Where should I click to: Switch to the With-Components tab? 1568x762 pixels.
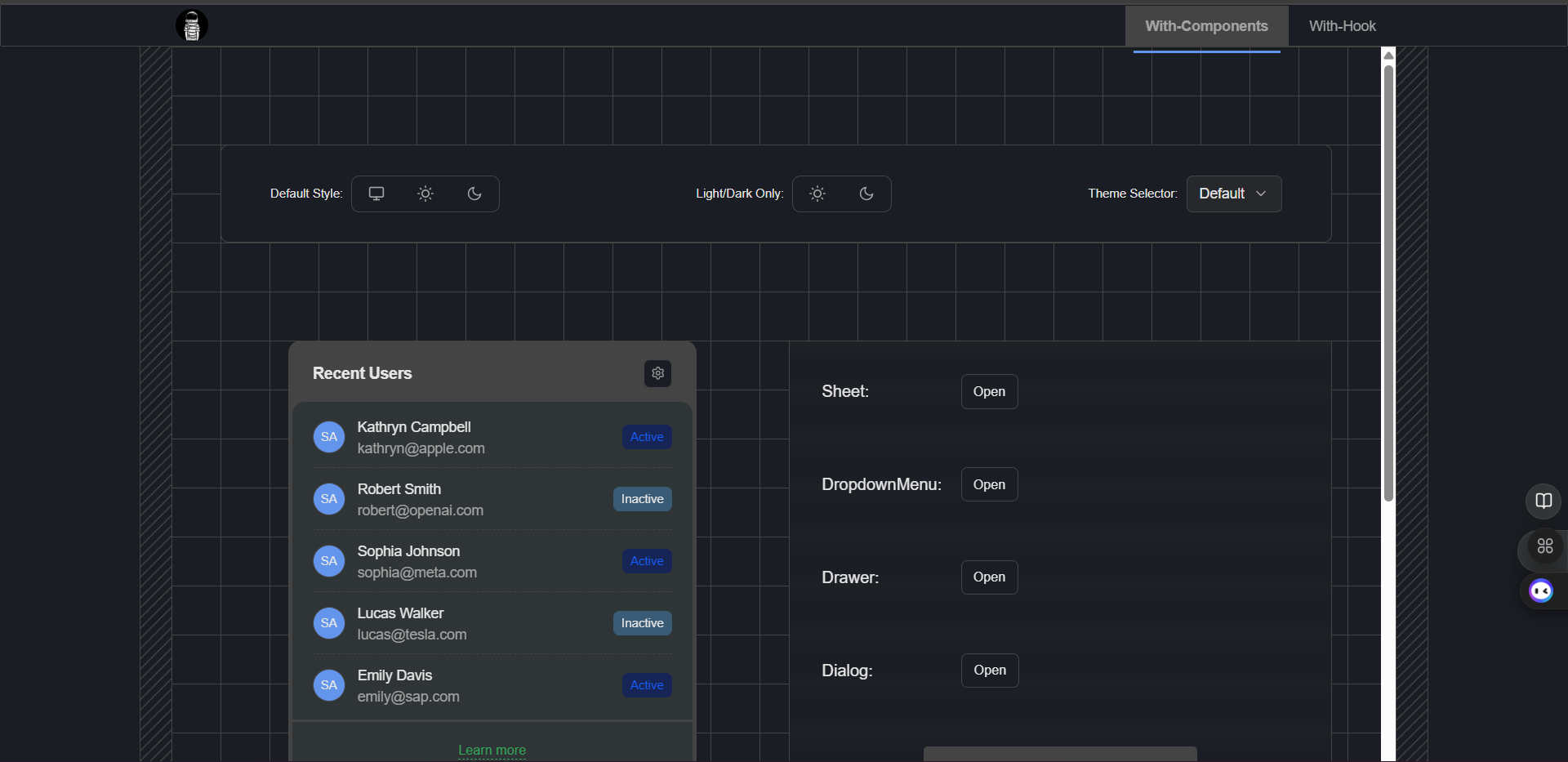pos(1206,26)
